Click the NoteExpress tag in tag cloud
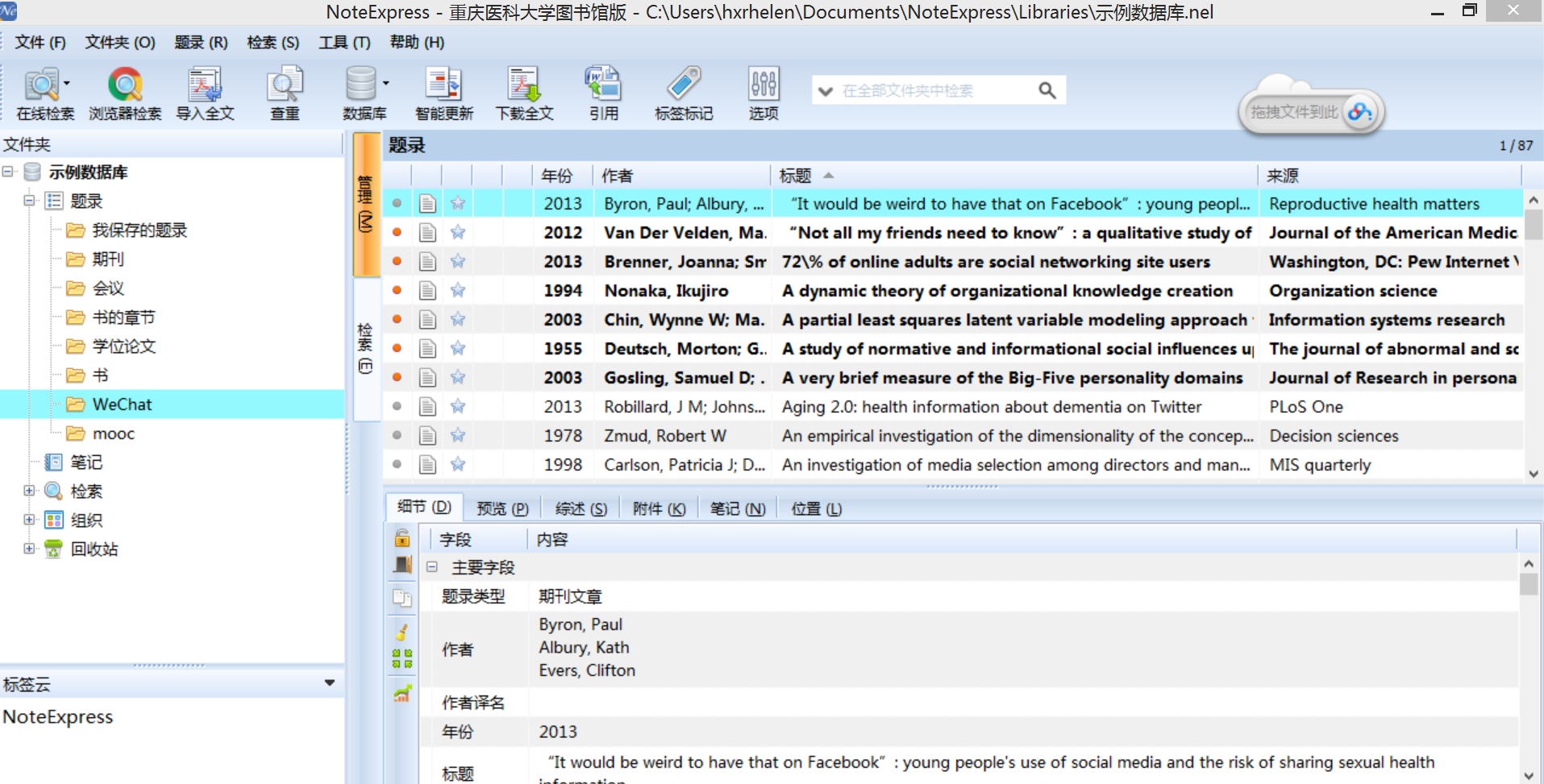The width and height of the screenshot is (1544, 784). point(58,717)
